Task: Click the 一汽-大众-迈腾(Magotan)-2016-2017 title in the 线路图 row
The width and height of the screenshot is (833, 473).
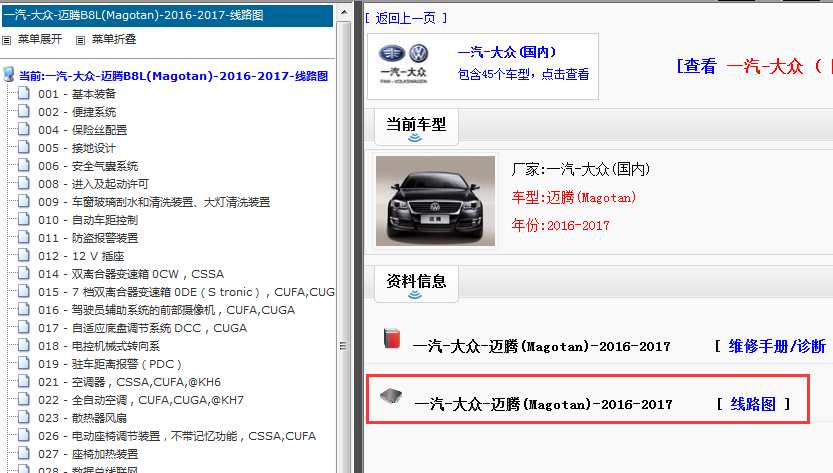Action: pyautogui.click(x=543, y=404)
